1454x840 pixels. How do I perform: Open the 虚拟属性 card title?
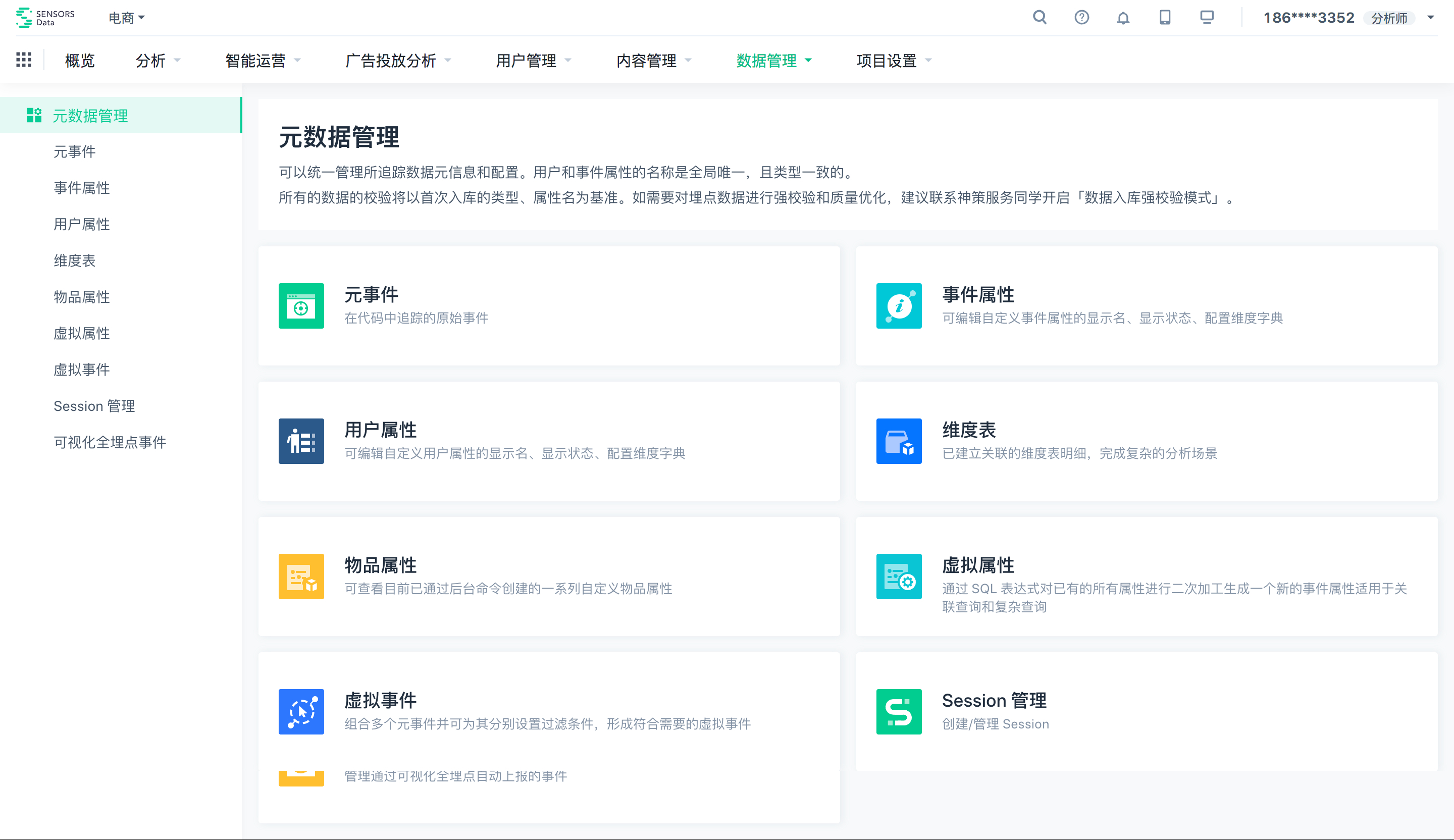coord(978,565)
